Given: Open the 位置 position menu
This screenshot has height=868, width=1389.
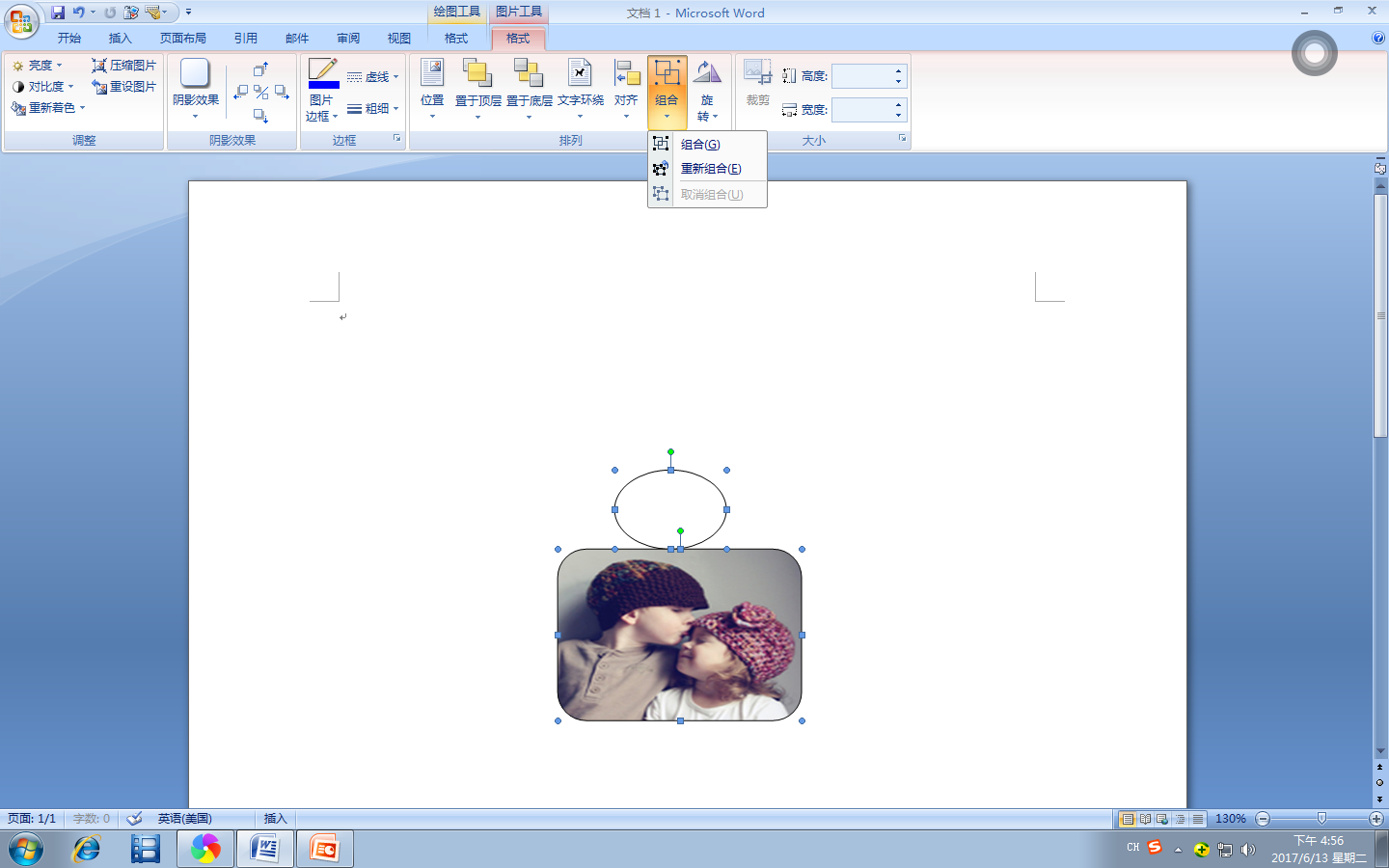Looking at the screenshot, I should [432, 89].
